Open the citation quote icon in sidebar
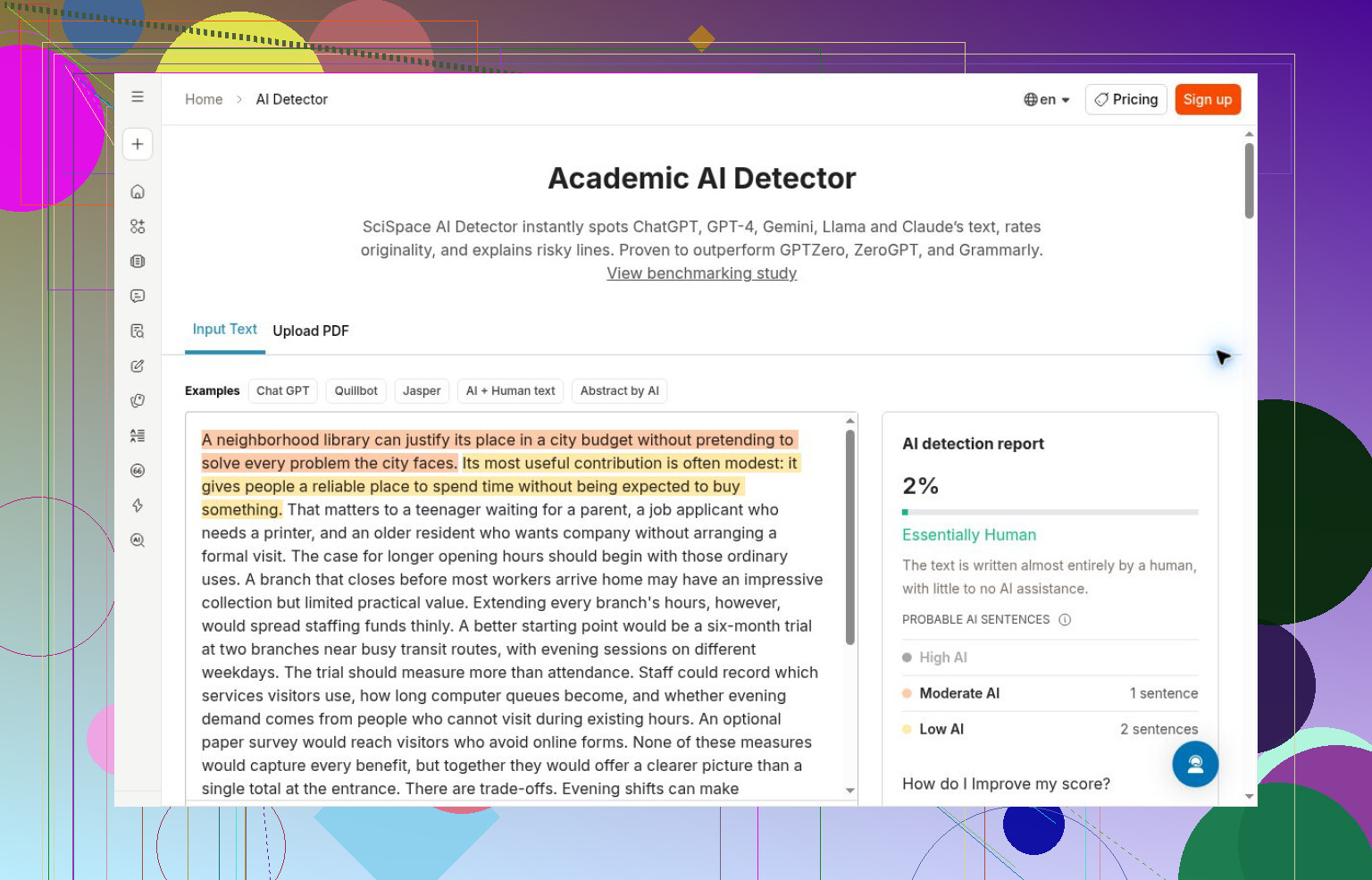1372x880 pixels. click(138, 470)
